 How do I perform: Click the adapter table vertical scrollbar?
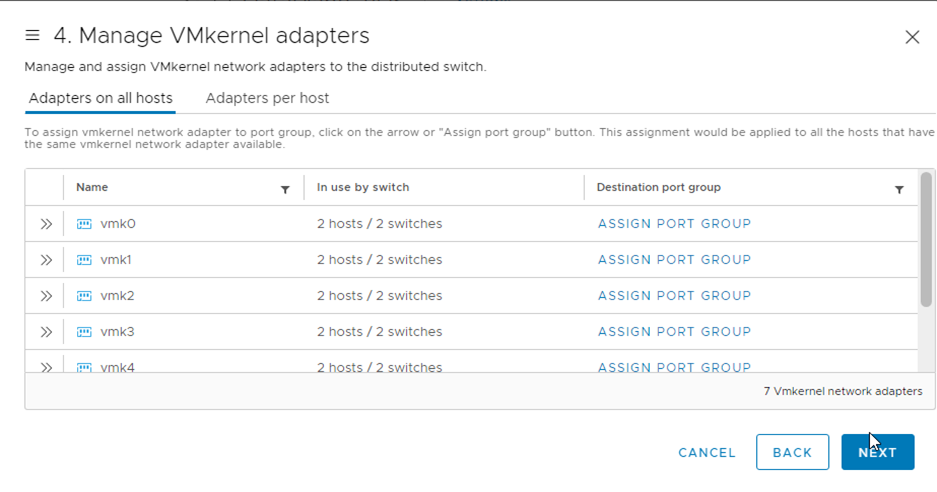(926, 240)
